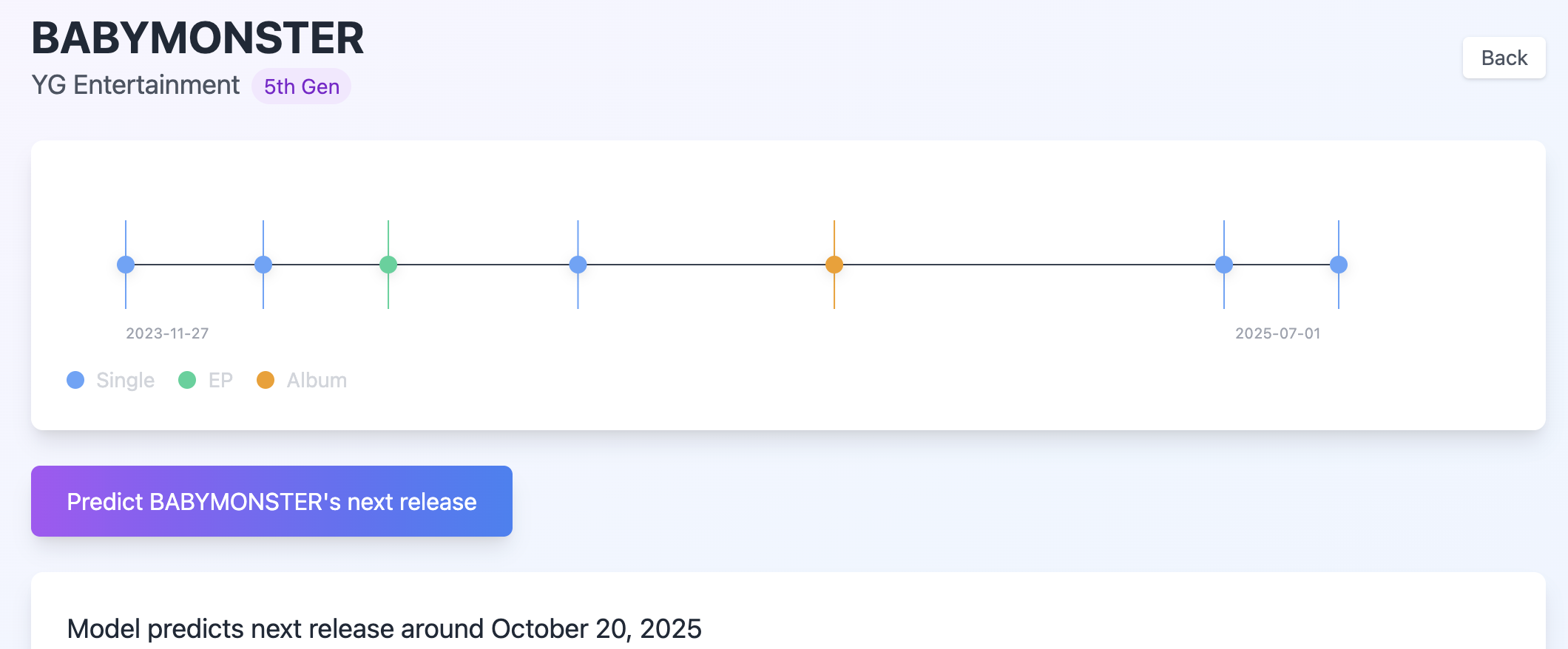
Task: Click the second-to-last Single timeline marker
Action: coord(1224,265)
